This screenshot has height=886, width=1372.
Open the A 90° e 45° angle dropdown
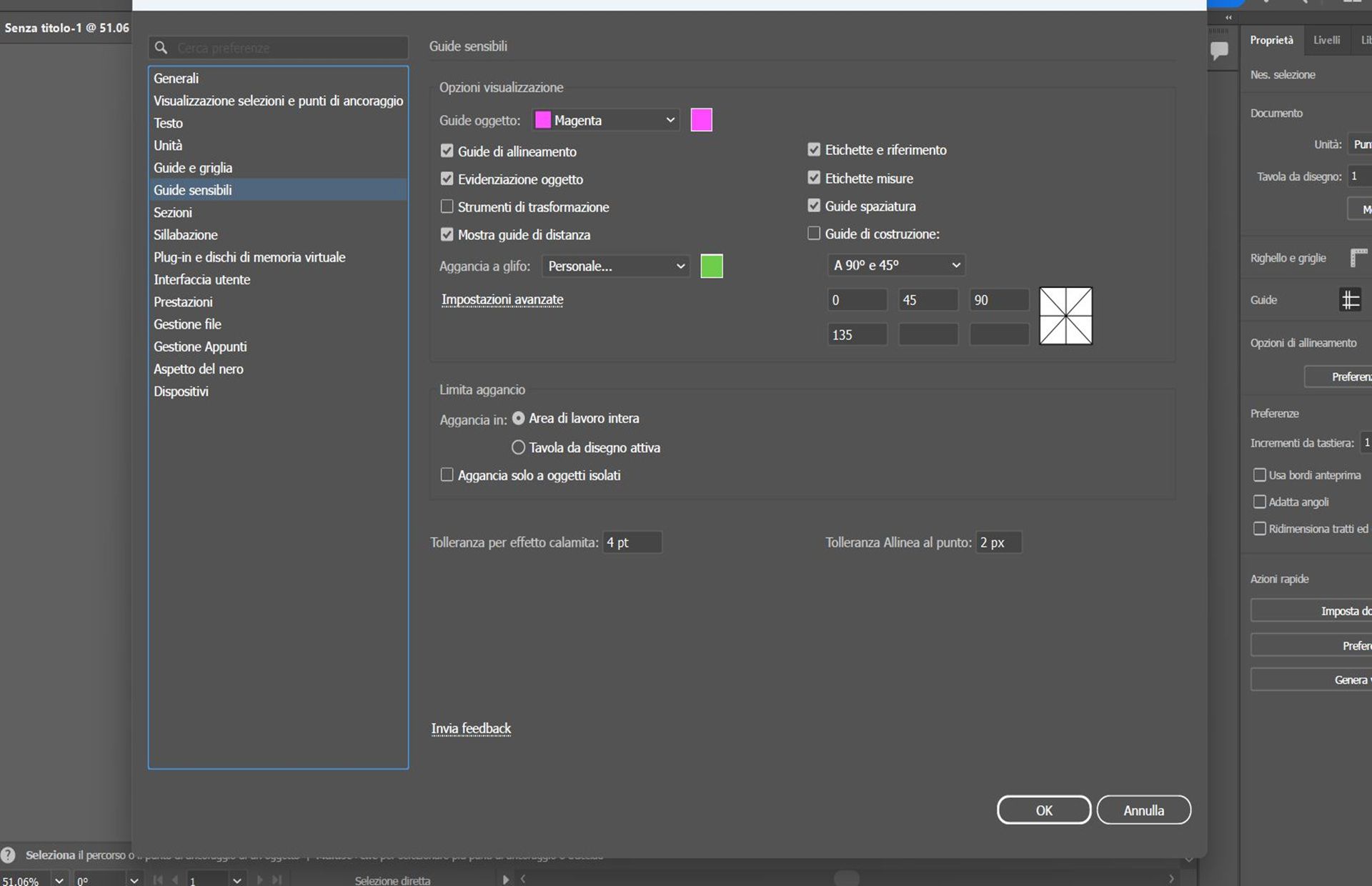click(896, 265)
